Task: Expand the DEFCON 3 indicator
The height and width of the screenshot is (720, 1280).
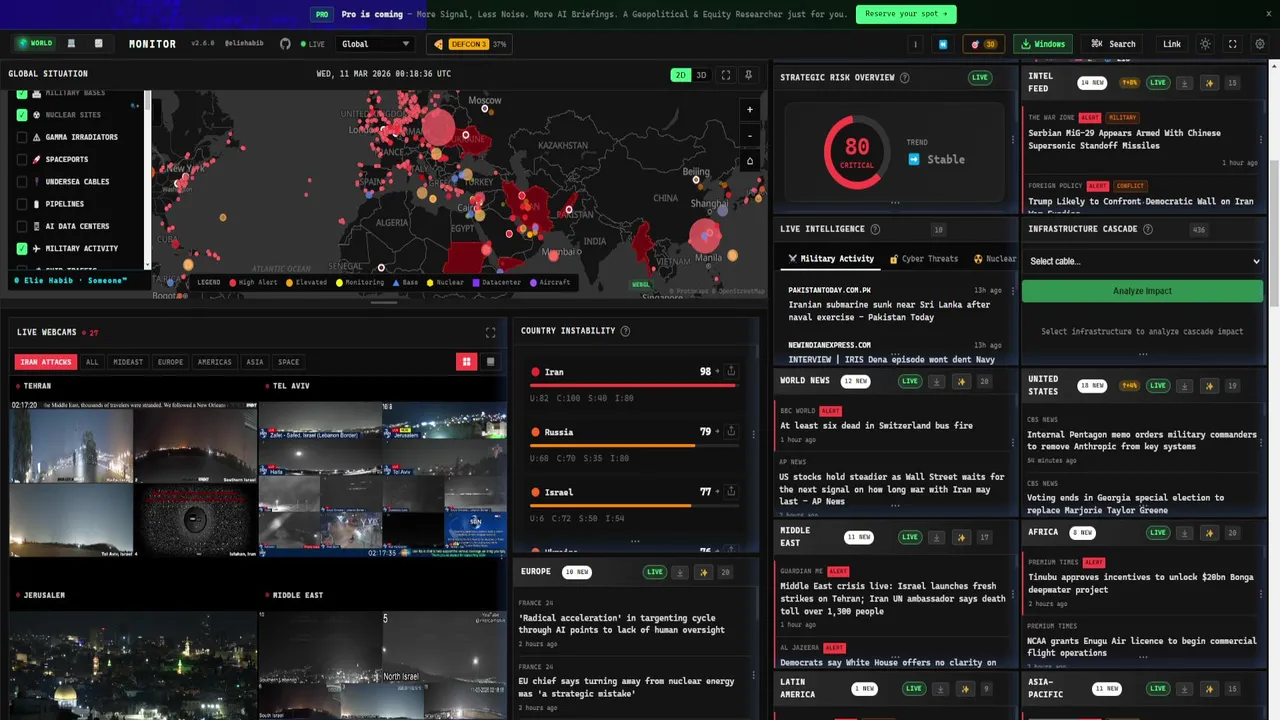Action: 469,44
